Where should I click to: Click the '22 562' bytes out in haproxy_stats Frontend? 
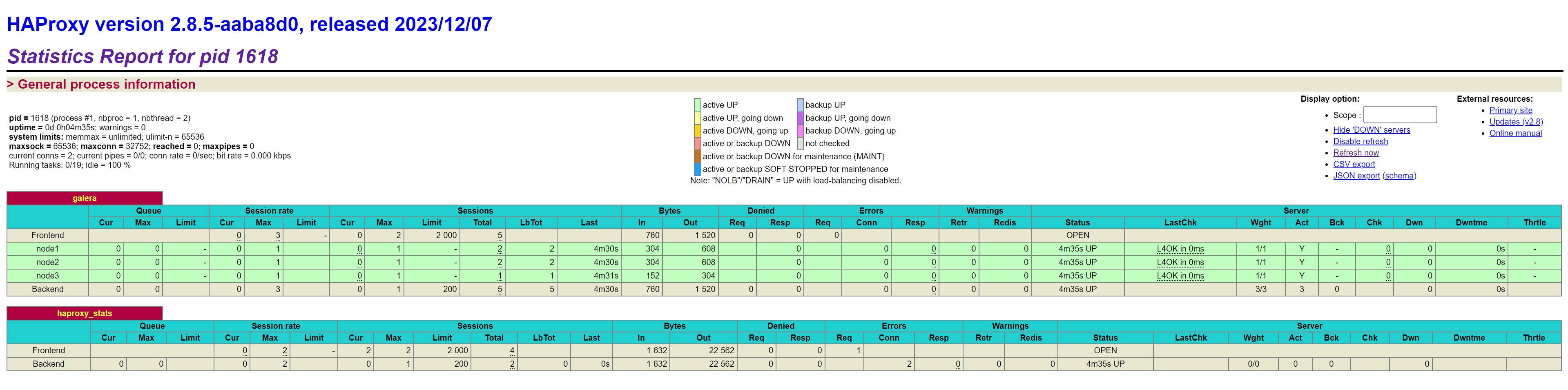[721, 350]
